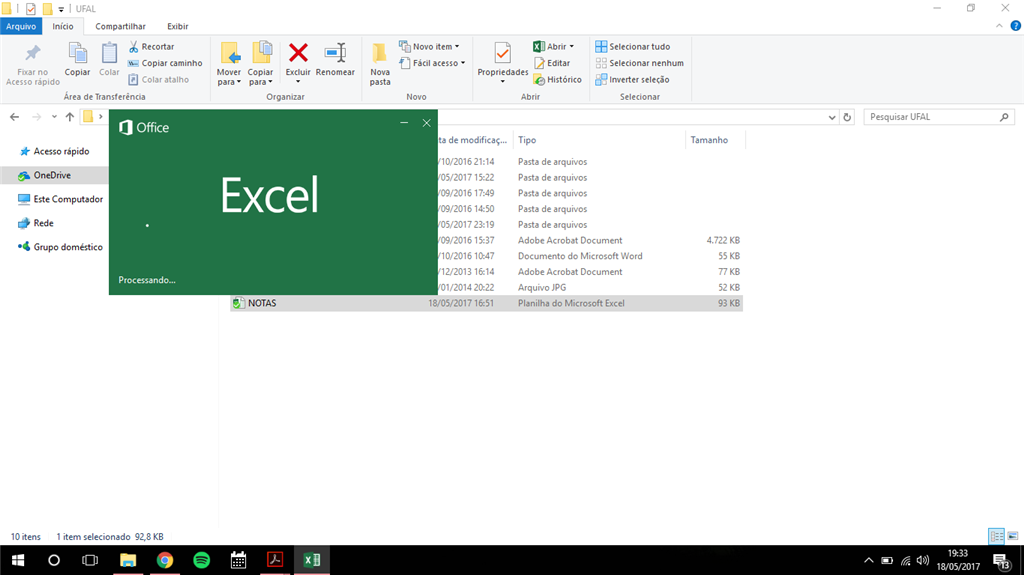Switch to the Exibir tab

point(178,26)
